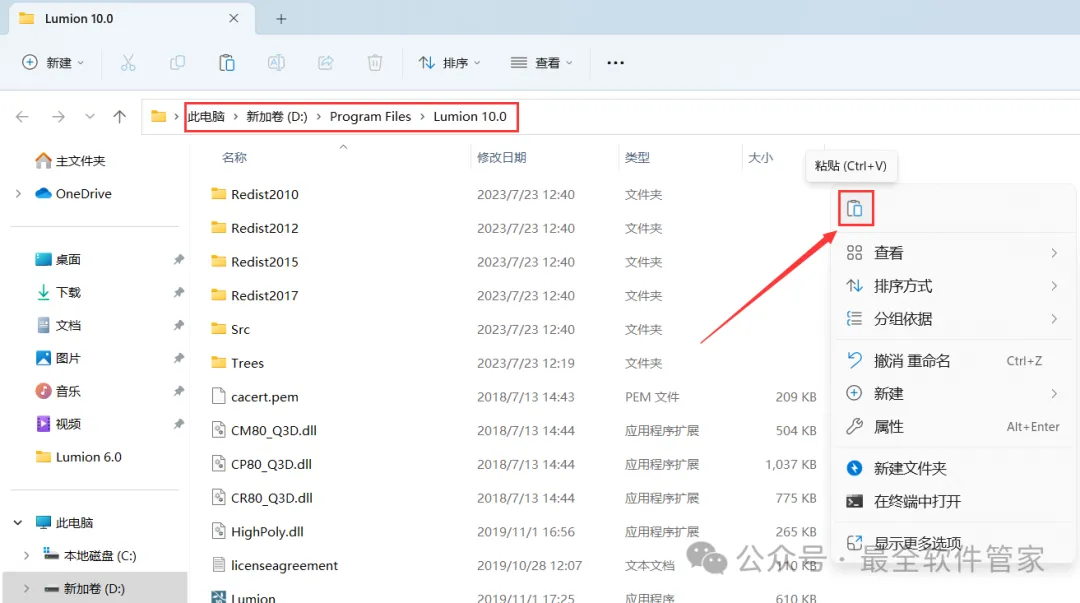The image size is (1080, 603).
Task: Open Group by (分组依据) in context menu
Action: pos(954,319)
